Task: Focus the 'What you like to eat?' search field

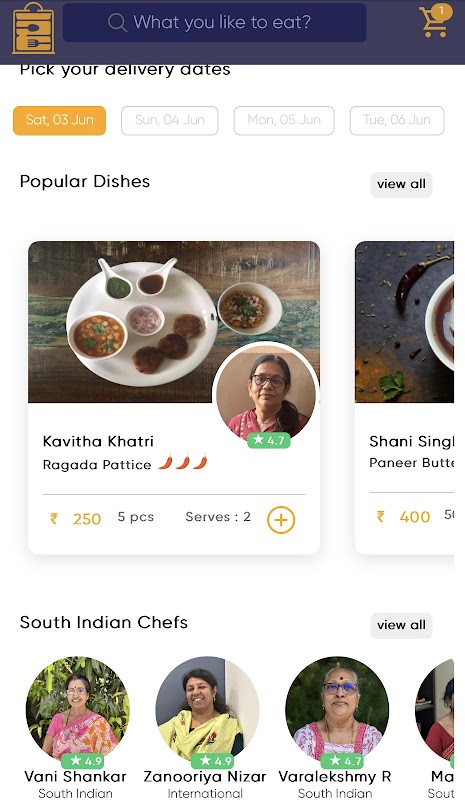Action: click(x=214, y=22)
